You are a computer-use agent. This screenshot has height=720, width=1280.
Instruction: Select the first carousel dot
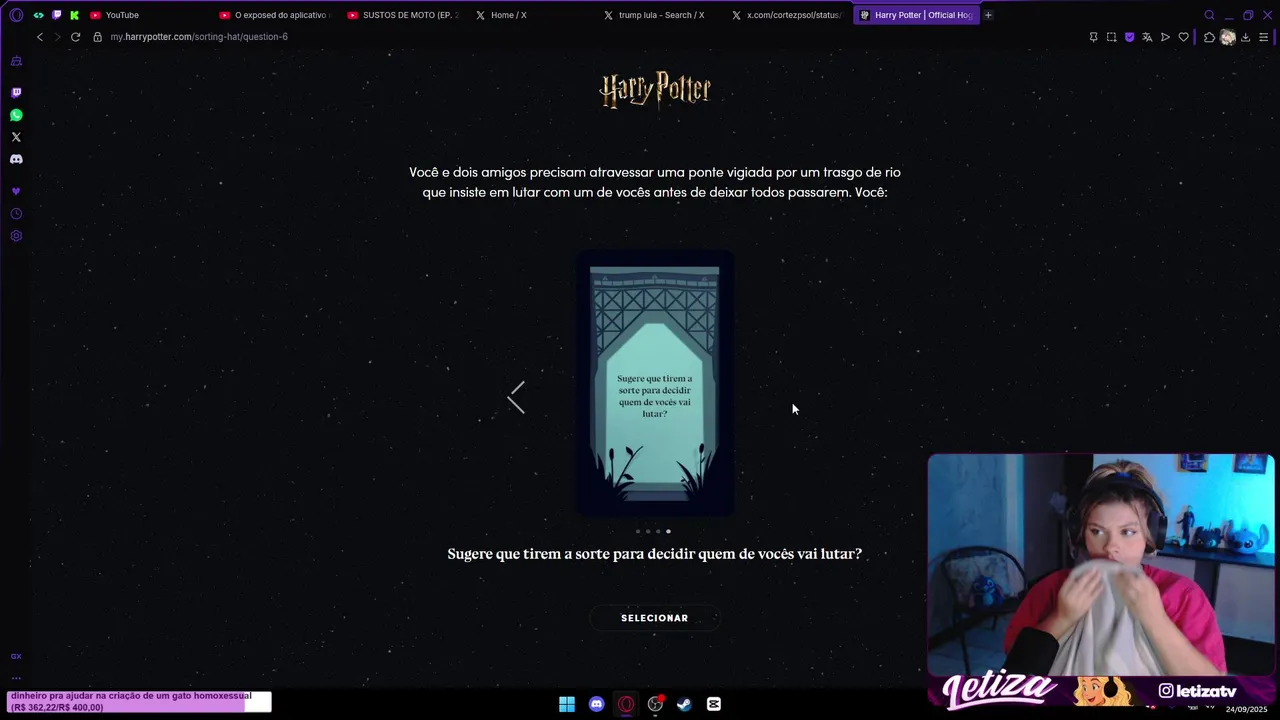(x=638, y=531)
